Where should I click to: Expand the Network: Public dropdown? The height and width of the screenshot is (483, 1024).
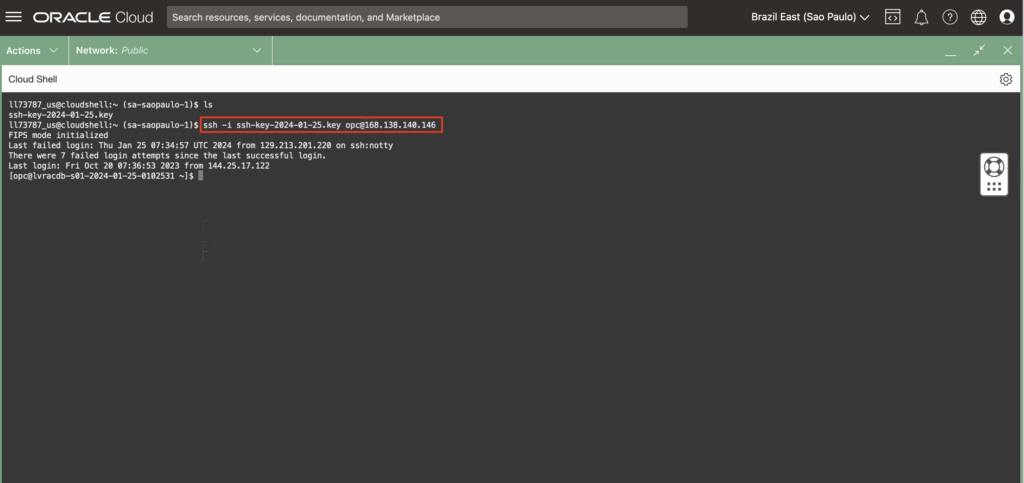tap(169, 50)
